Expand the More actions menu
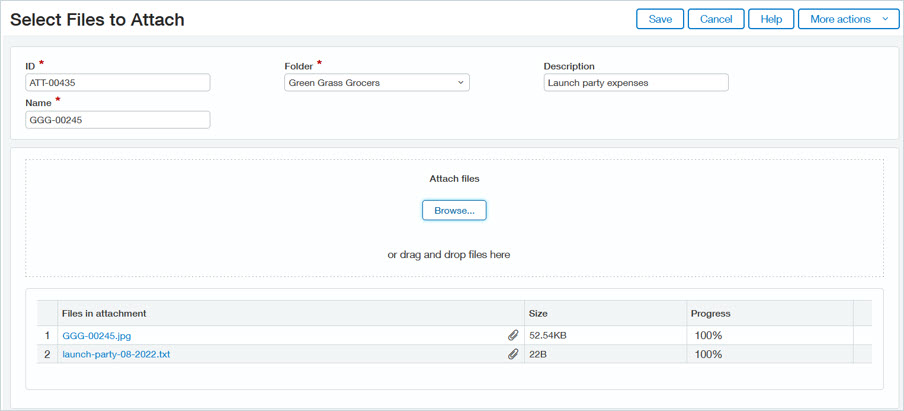Screen dimensions: 904x411 click(848, 19)
